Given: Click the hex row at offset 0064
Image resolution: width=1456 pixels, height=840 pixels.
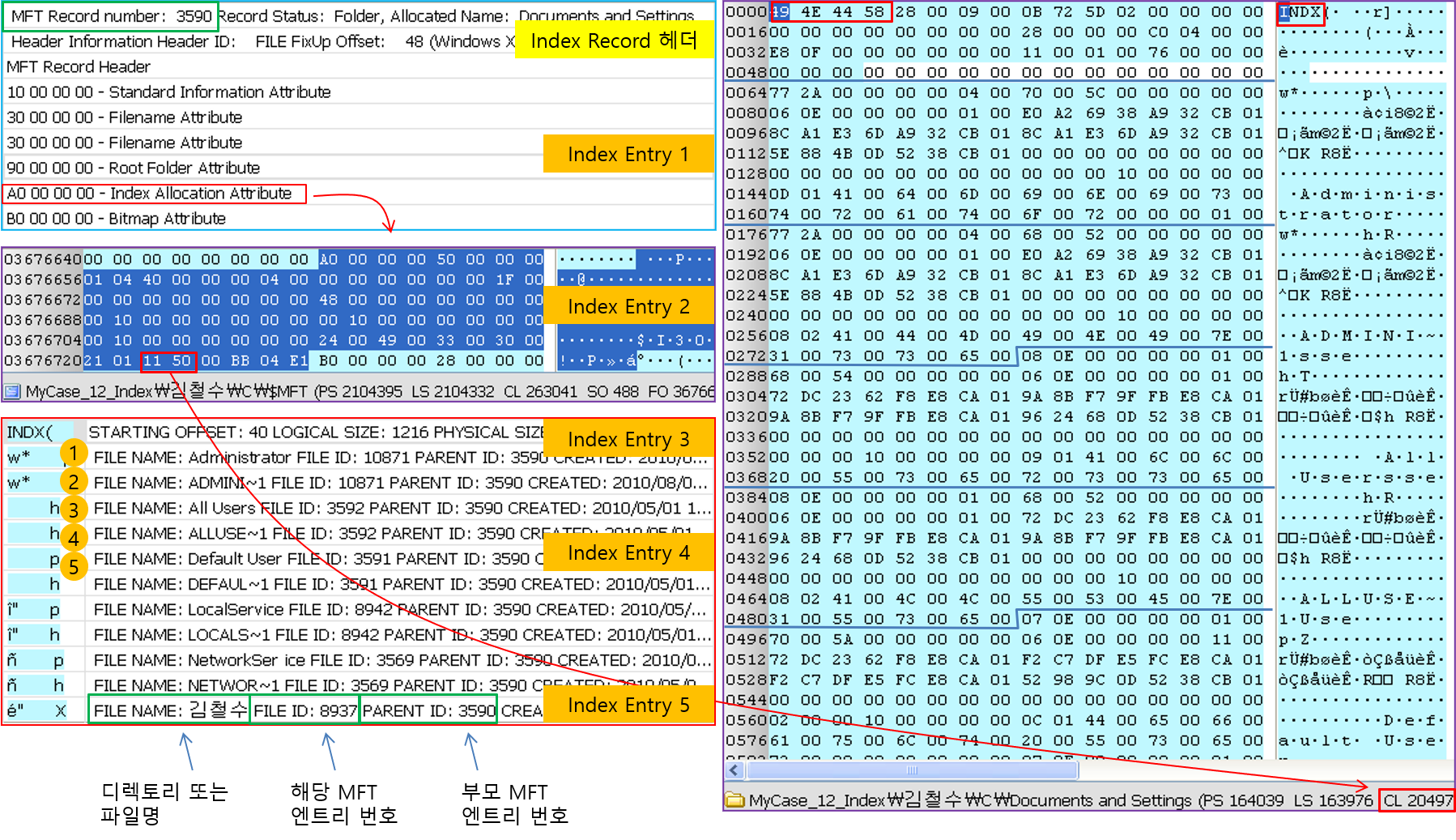Looking at the screenshot, I should [1084, 93].
